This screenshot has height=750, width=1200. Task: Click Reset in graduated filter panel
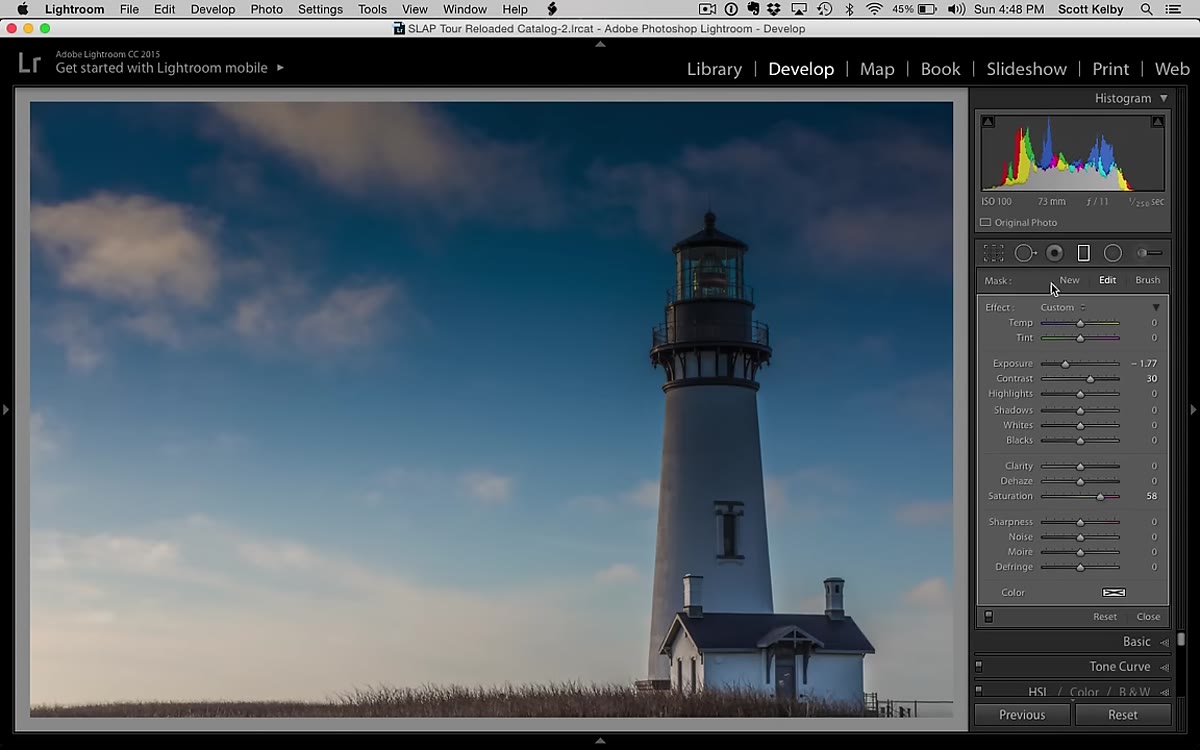tap(1104, 616)
